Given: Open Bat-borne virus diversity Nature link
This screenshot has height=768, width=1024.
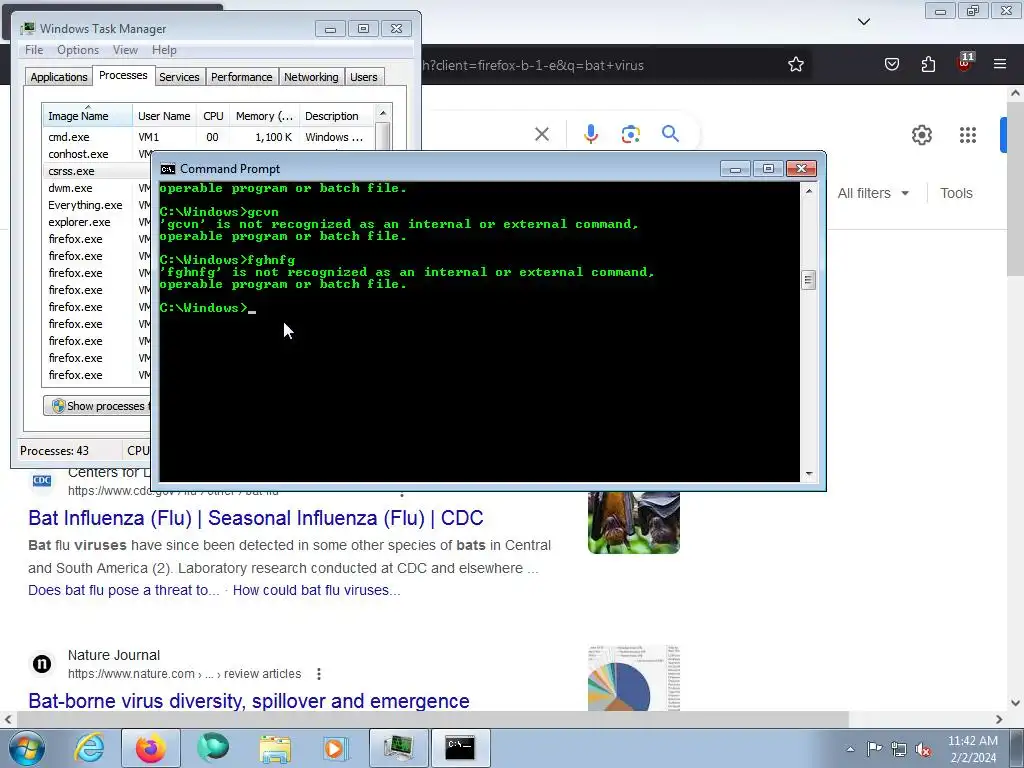Looking at the screenshot, I should 249,701.
